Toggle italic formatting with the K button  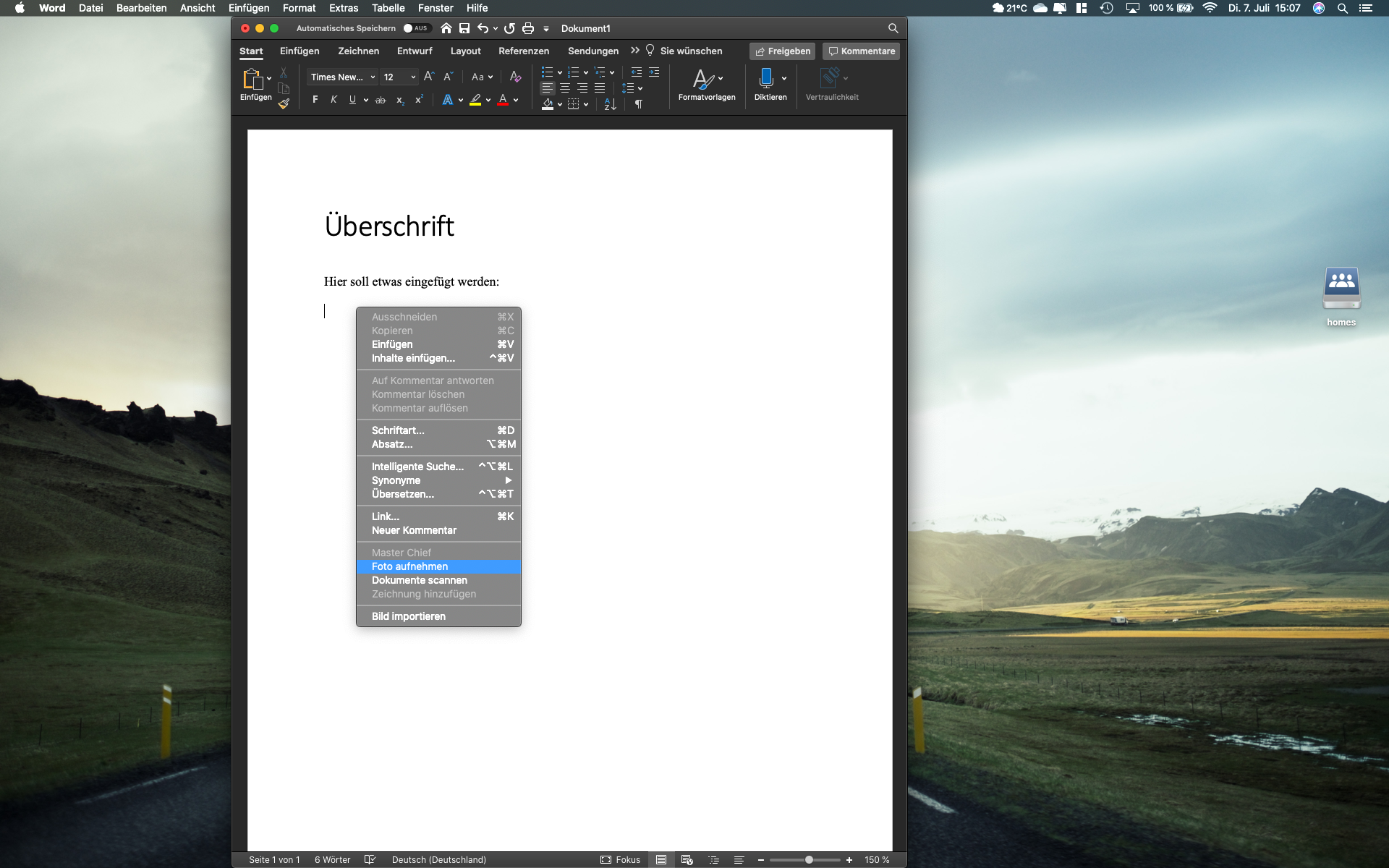(334, 100)
